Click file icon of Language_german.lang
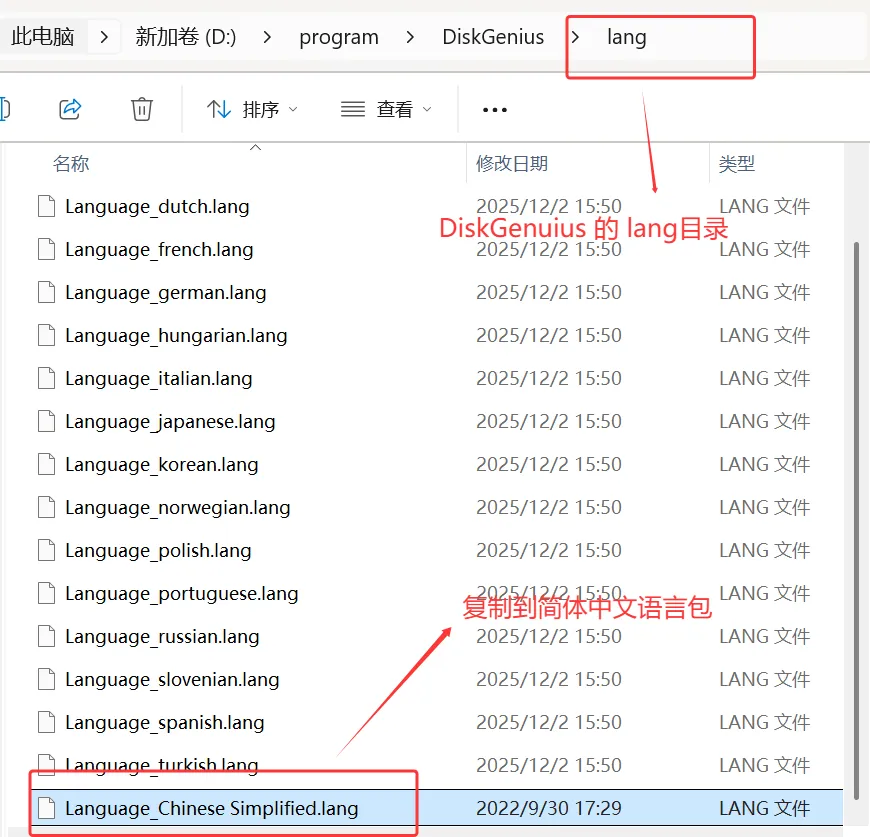The height and width of the screenshot is (837, 870). point(47,292)
